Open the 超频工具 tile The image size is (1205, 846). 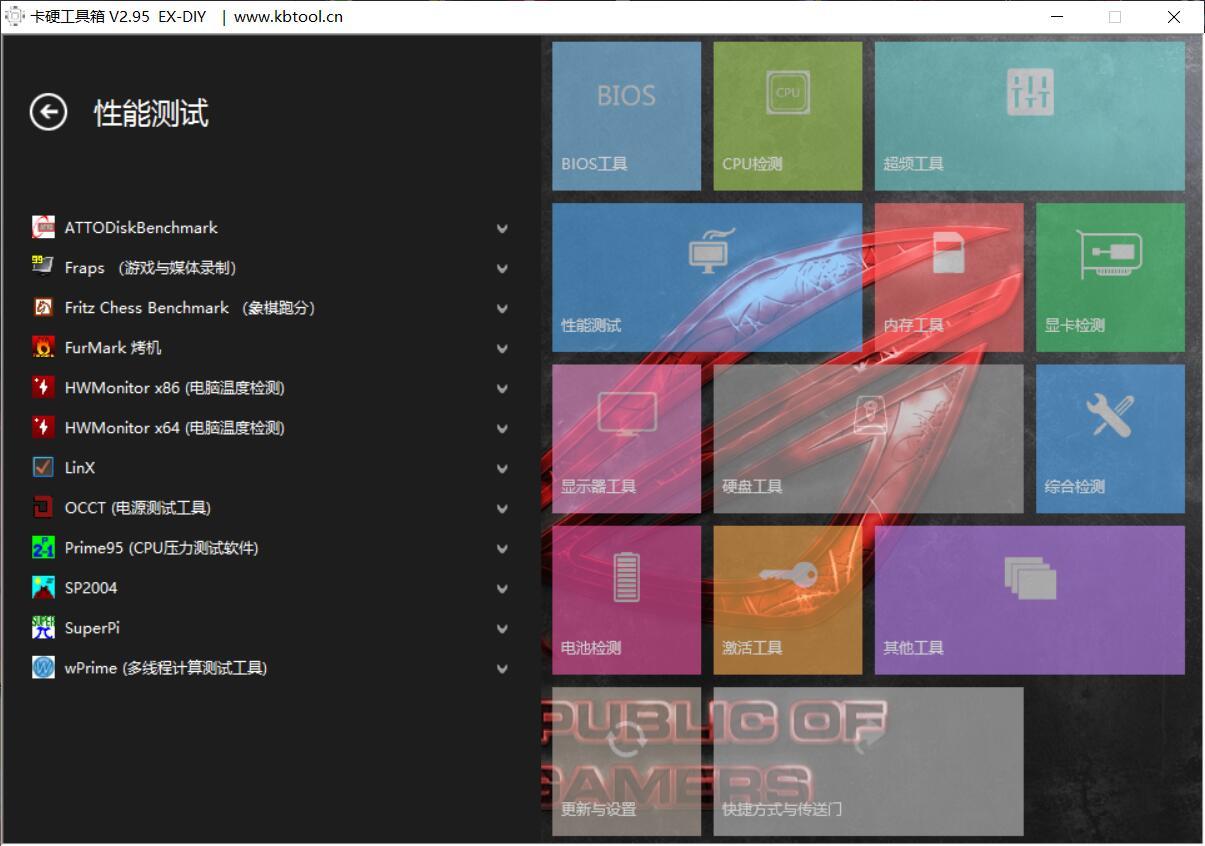coord(1030,116)
